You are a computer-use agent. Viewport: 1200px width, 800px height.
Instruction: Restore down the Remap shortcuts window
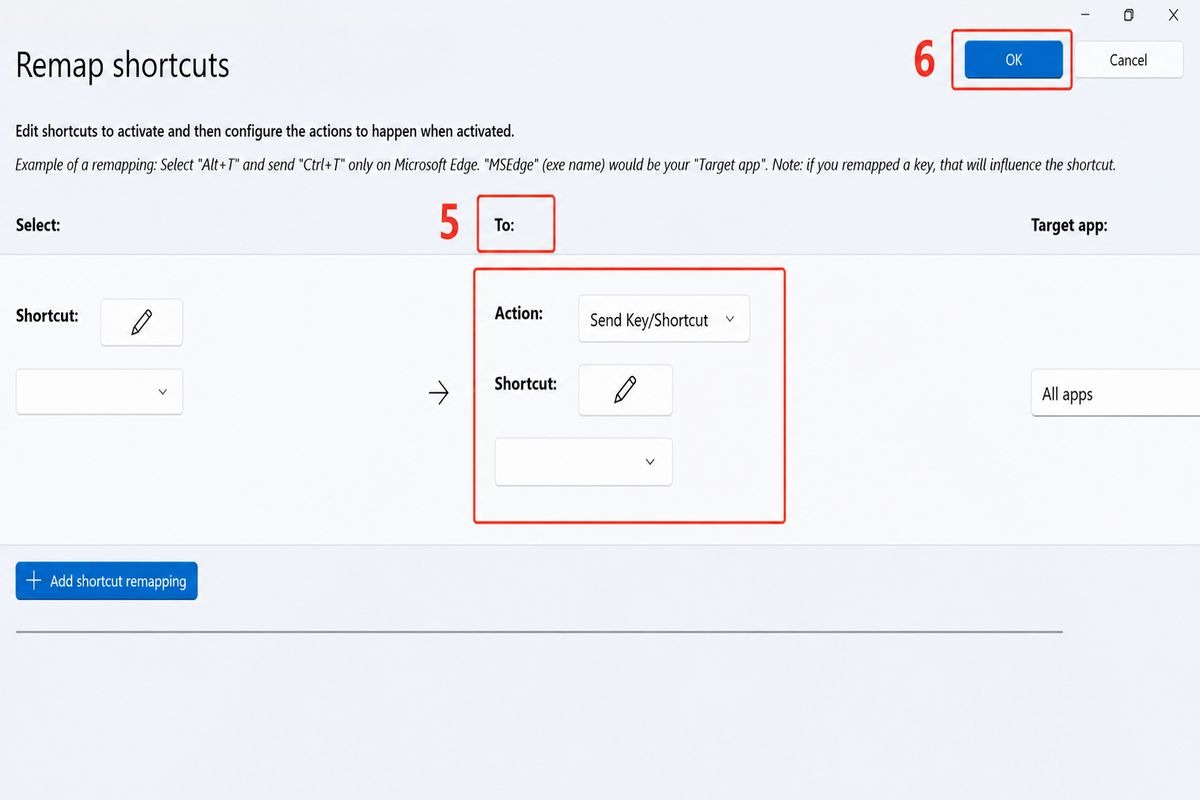(x=1128, y=14)
